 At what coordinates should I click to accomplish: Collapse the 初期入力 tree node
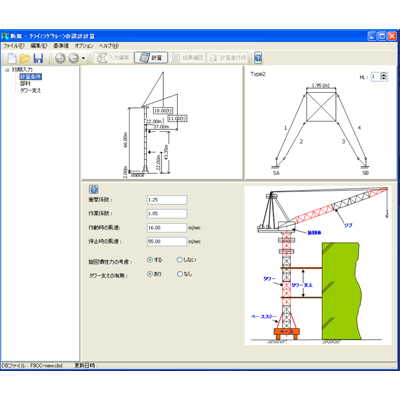pos(7,70)
